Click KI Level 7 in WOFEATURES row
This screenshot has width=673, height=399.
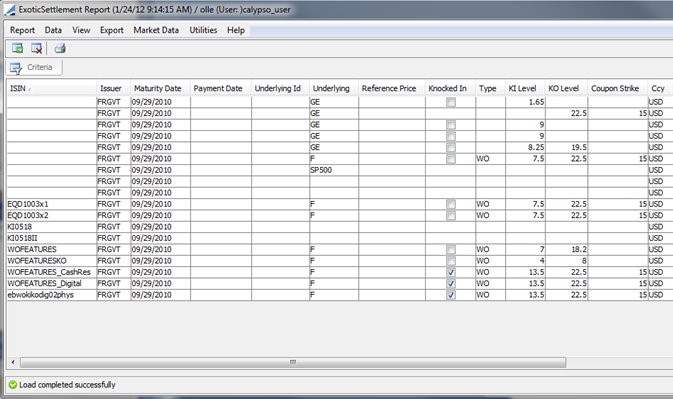coord(525,250)
